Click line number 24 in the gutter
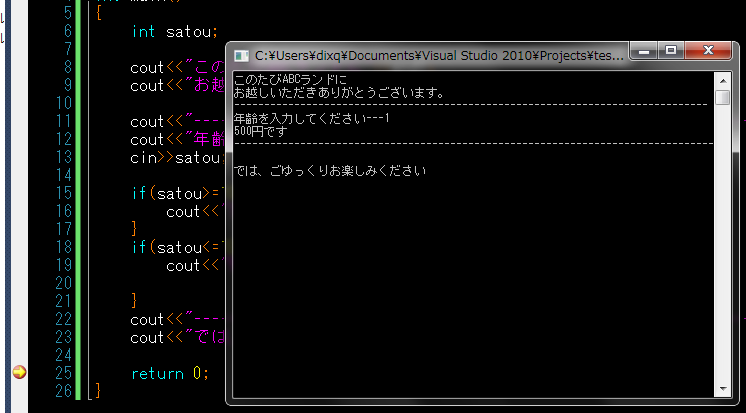 [63, 355]
